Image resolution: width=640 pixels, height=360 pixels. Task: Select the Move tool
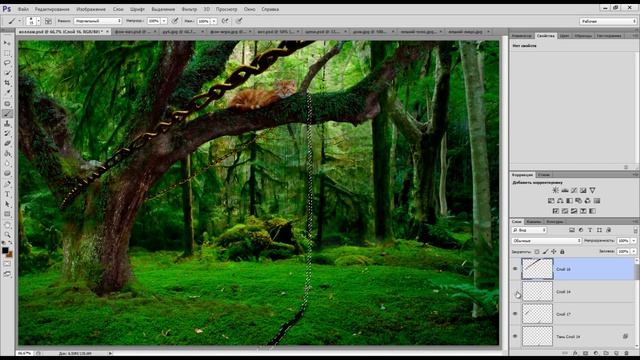click(x=7, y=43)
